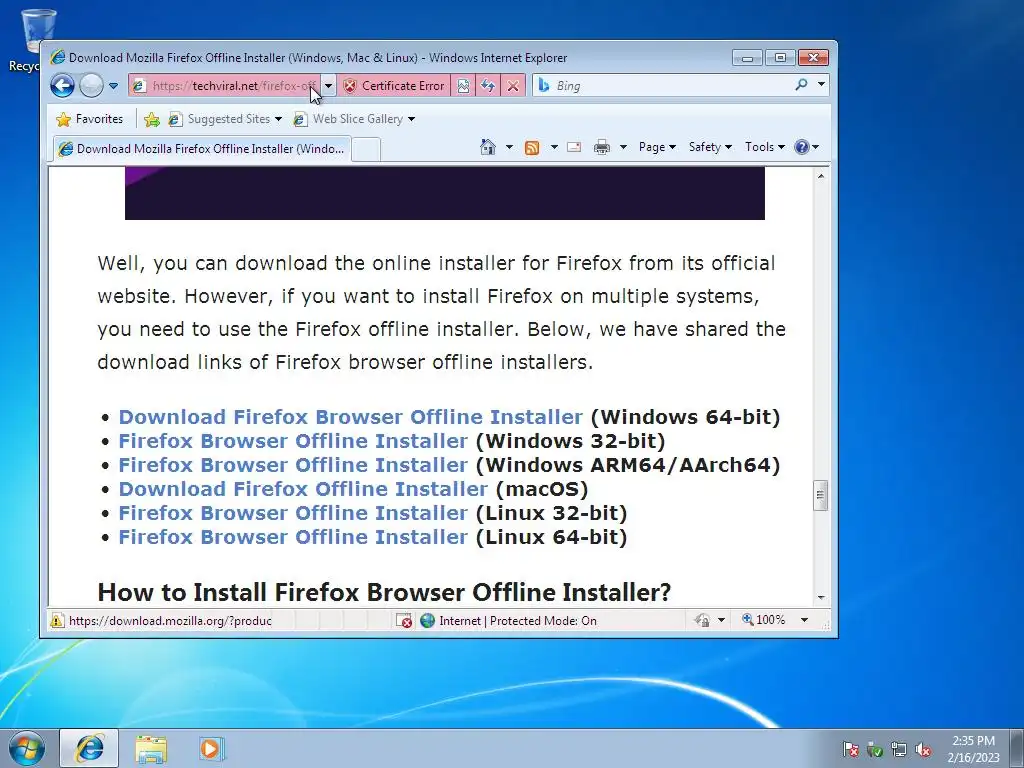Click the page scroll down arrow
This screenshot has height=768, width=1024.
point(821,598)
